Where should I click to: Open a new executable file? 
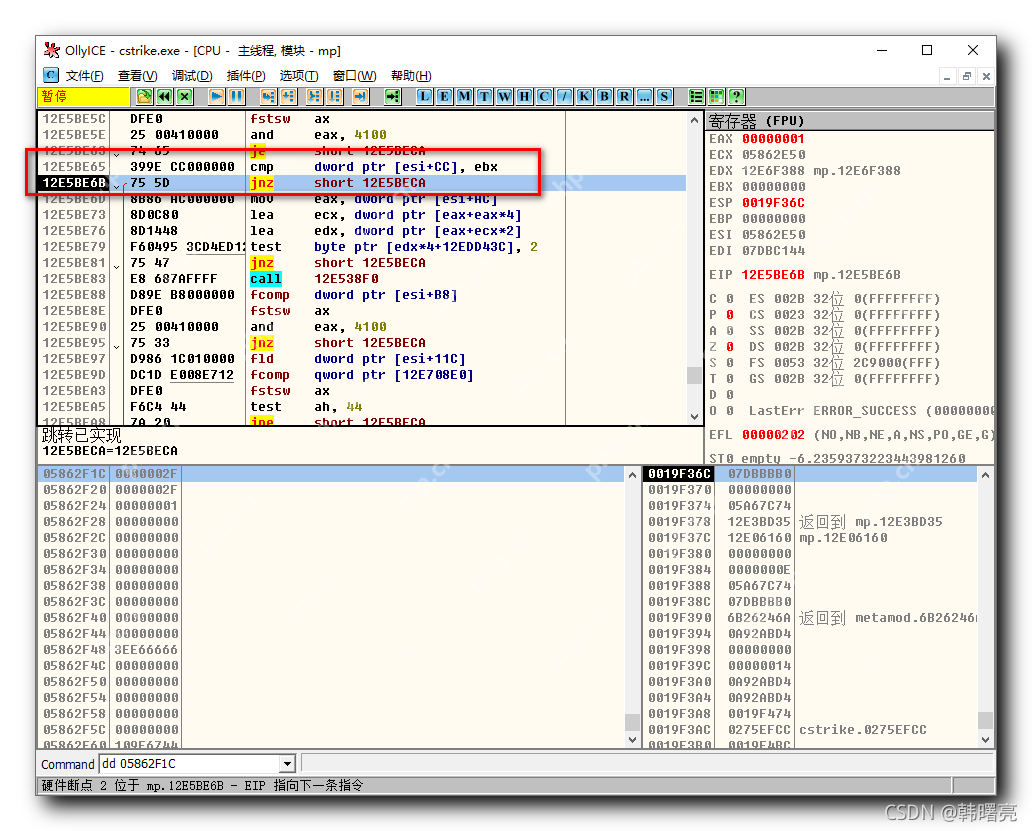pos(145,96)
